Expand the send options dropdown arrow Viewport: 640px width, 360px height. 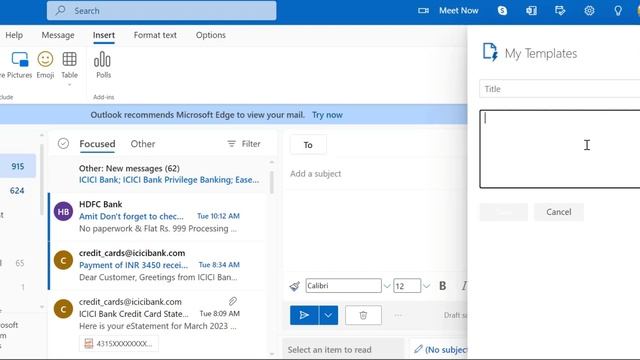328,315
